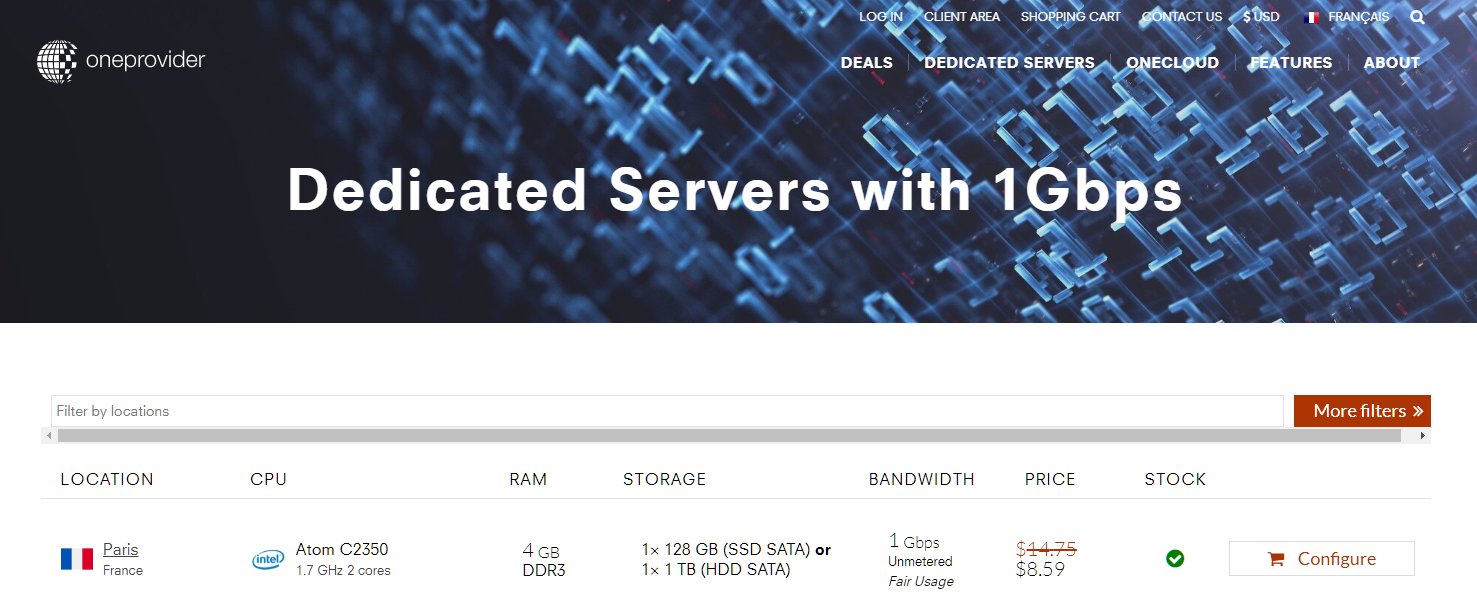
Task: Open the Paris location link
Action: (x=121, y=550)
